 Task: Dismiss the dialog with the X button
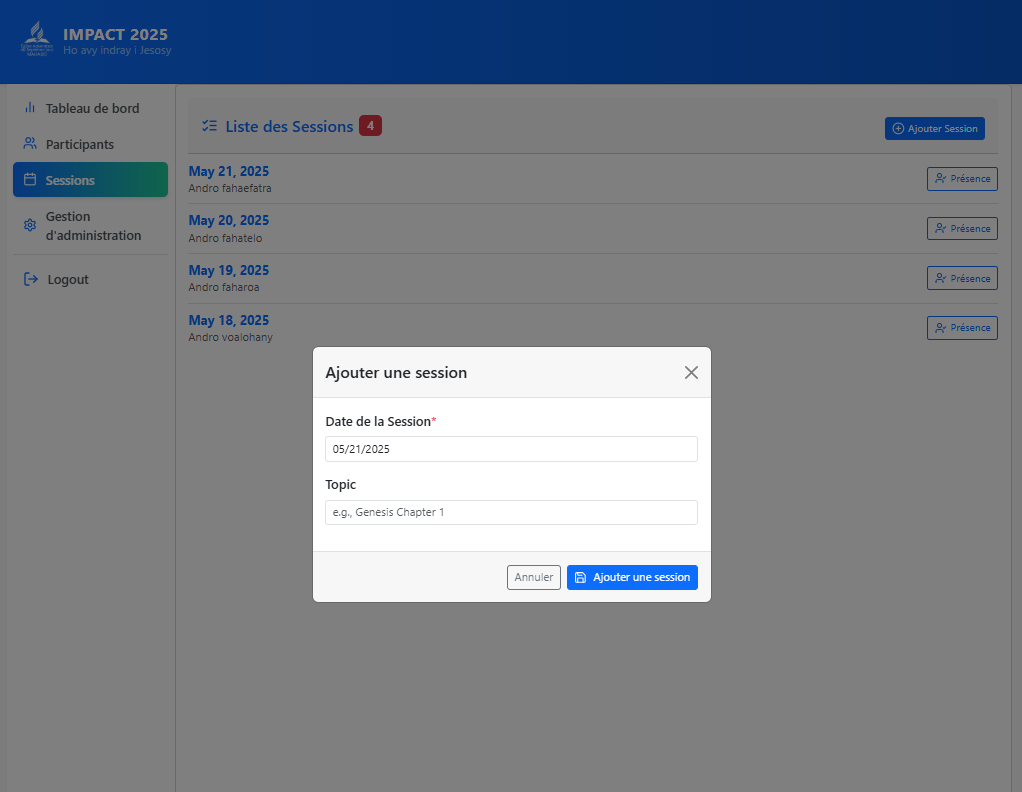[x=691, y=372]
